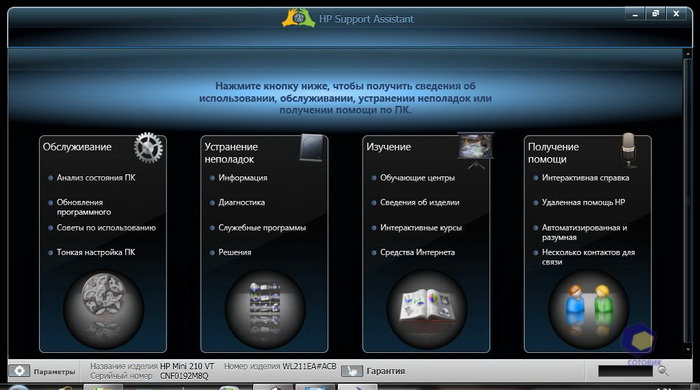This screenshot has width=700, height=390.
Task: Open Советы по использованию
Action: tap(106, 228)
